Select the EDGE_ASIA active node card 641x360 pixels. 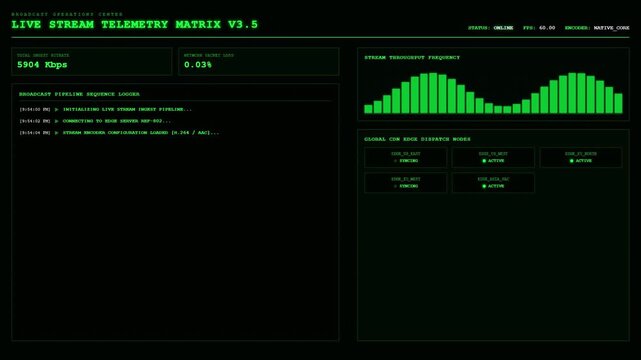pyautogui.click(x=493, y=183)
